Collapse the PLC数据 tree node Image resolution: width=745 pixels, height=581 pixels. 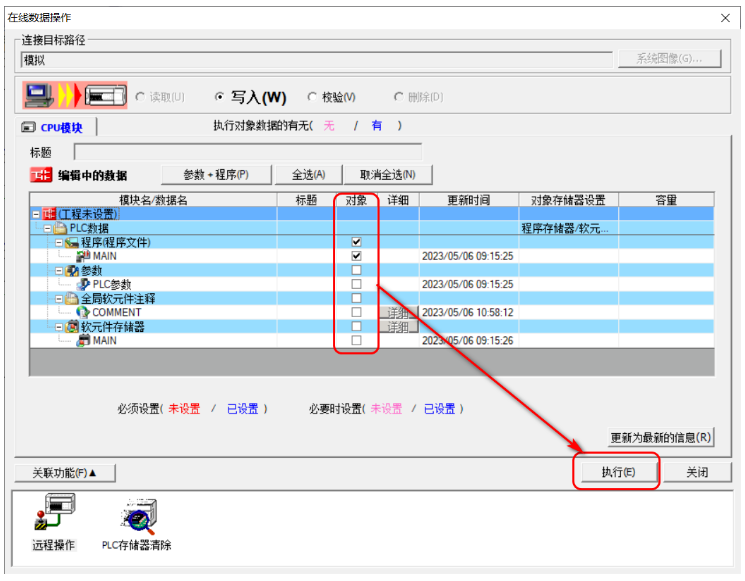(x=48, y=229)
